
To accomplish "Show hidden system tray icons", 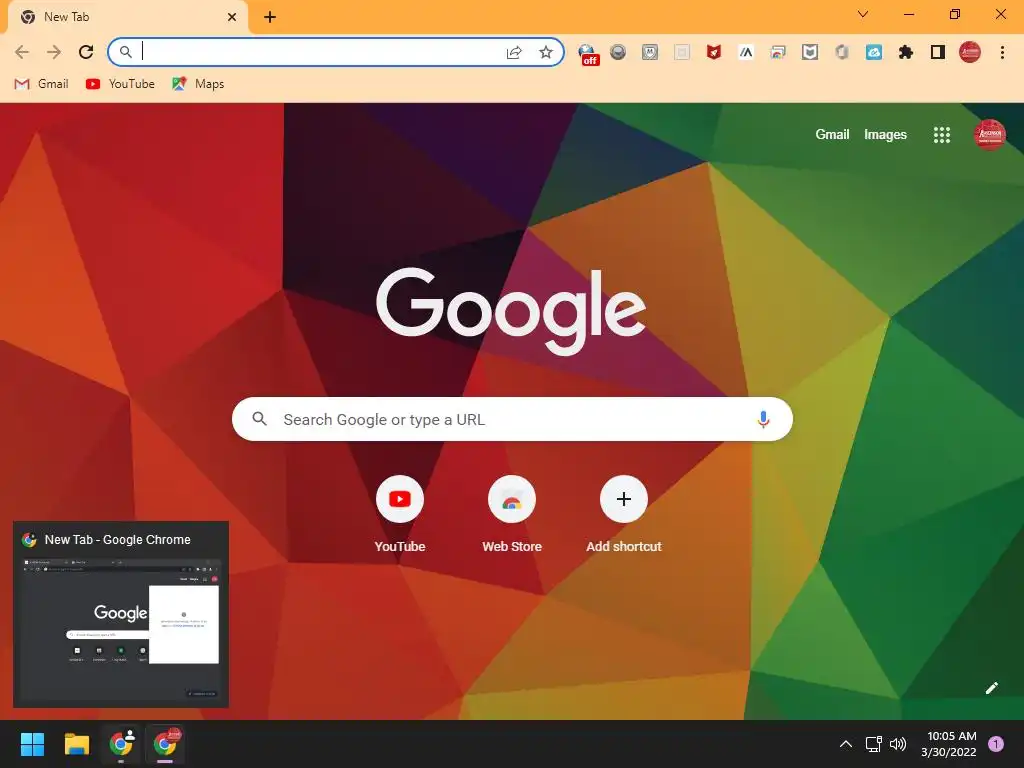I will tap(846, 744).
